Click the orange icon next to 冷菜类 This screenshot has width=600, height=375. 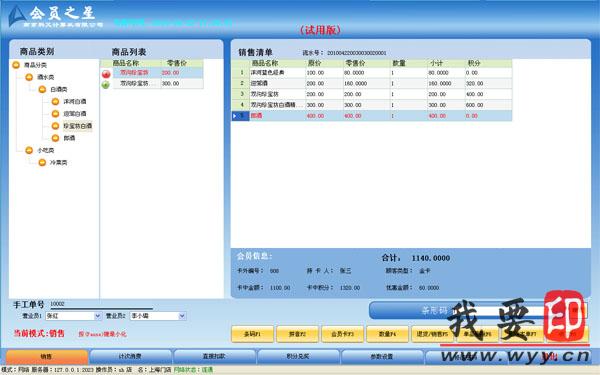click(x=42, y=163)
